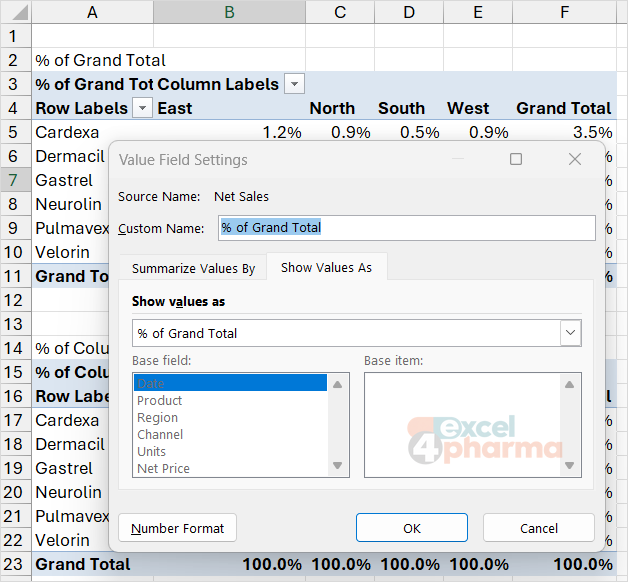Viewport: 628px width, 582px height.
Task: Click the North column label cell
Action: (x=340, y=108)
